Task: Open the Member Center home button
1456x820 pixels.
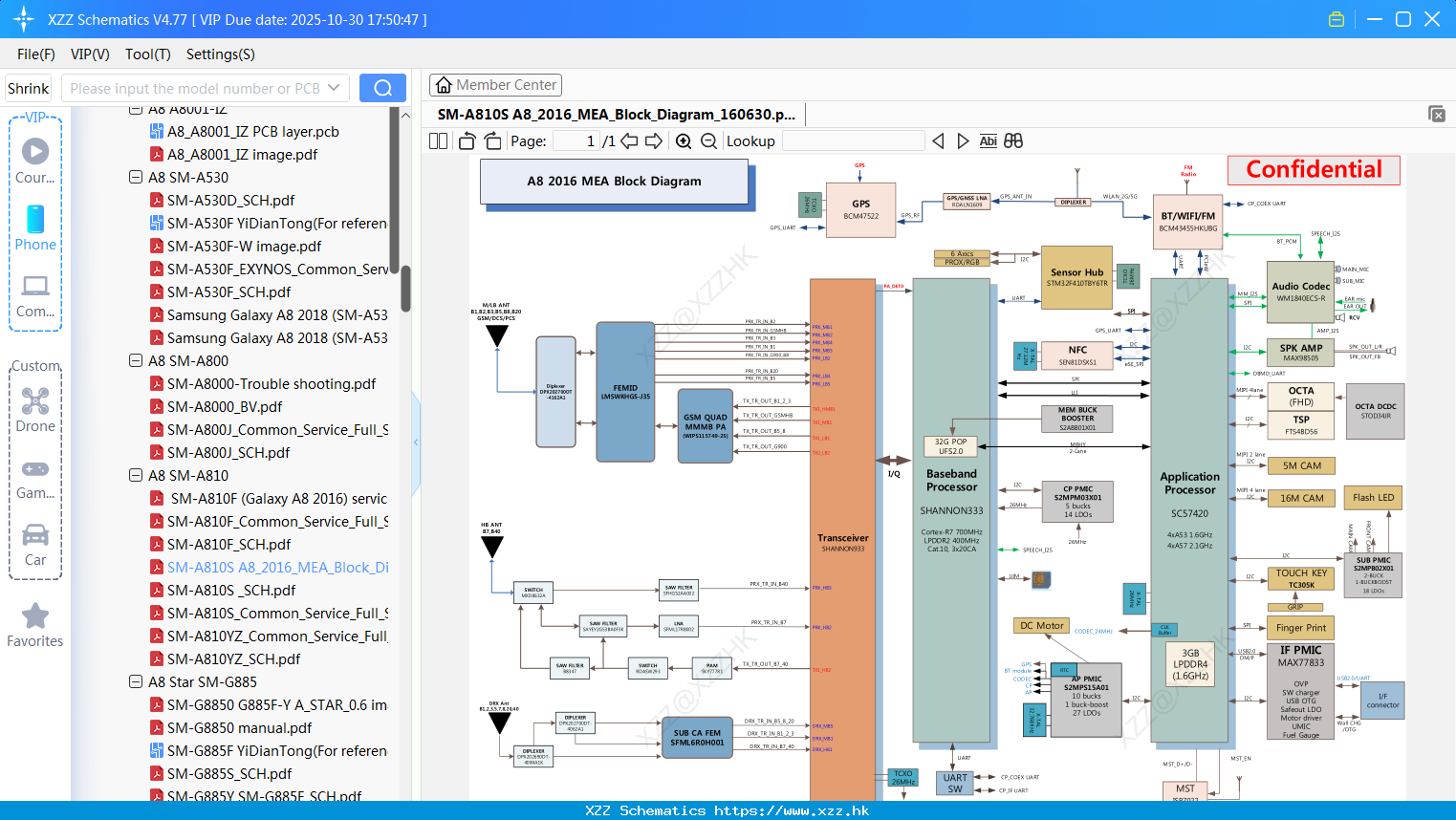Action: [x=495, y=85]
